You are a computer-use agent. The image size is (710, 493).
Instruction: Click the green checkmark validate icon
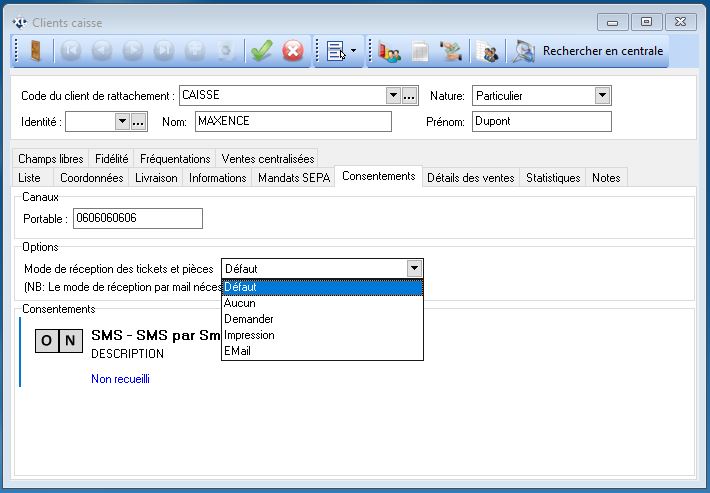(262, 51)
